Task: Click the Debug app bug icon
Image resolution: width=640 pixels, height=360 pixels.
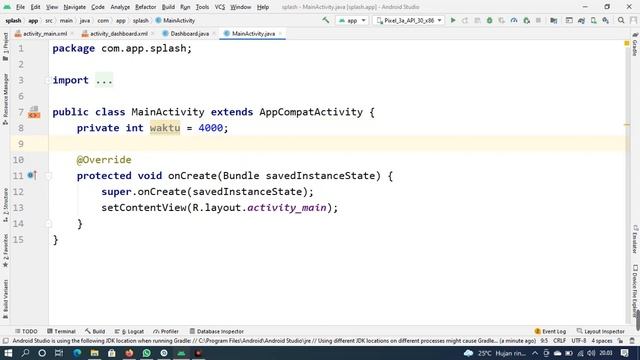Action: point(489,20)
